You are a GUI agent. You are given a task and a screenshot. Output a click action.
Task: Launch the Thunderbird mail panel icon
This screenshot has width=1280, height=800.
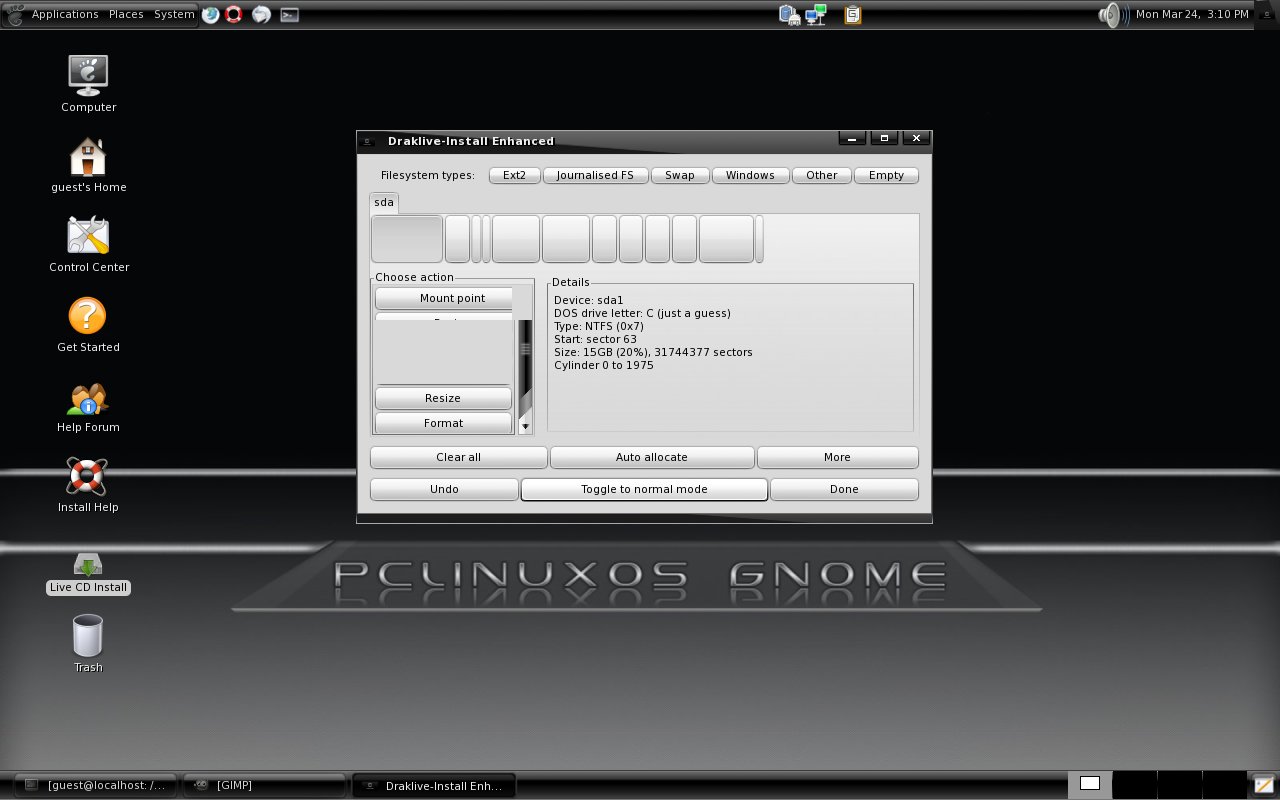pos(261,14)
